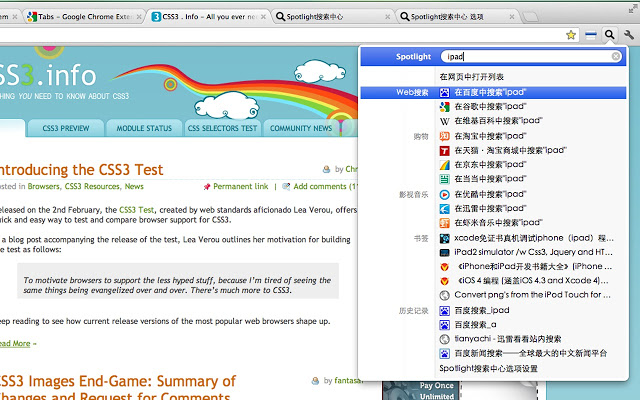Follow the News category link
Image resolution: width=640 pixels, height=400 pixels.
pyautogui.click(x=134, y=187)
